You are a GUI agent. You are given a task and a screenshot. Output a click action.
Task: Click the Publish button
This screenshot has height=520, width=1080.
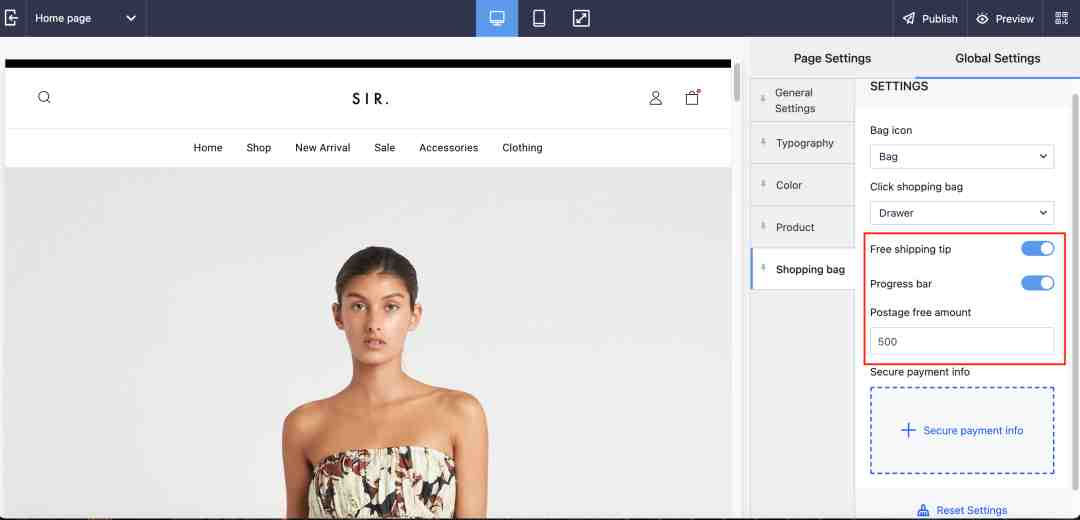point(930,19)
